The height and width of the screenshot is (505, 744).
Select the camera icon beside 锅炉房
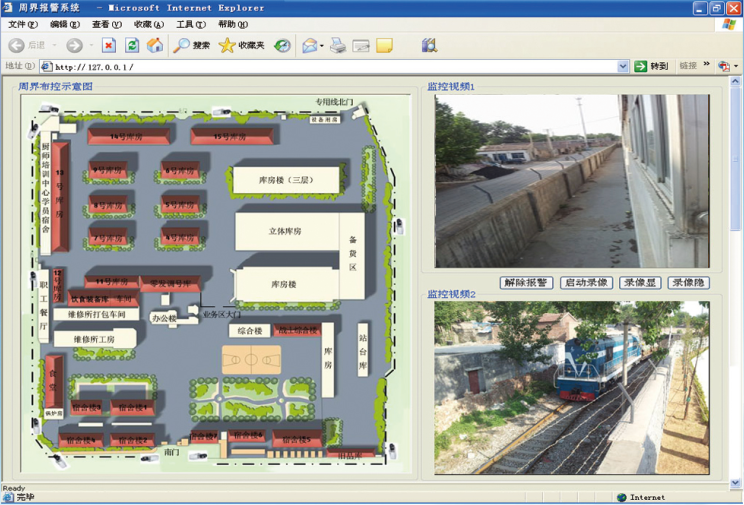36,425
